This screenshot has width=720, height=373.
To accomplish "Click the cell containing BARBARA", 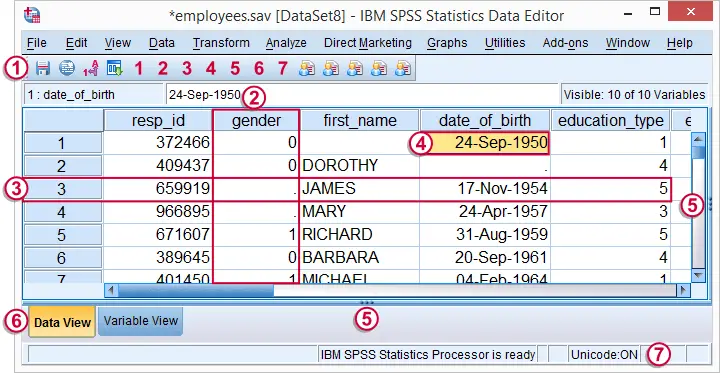I will pos(360,258).
